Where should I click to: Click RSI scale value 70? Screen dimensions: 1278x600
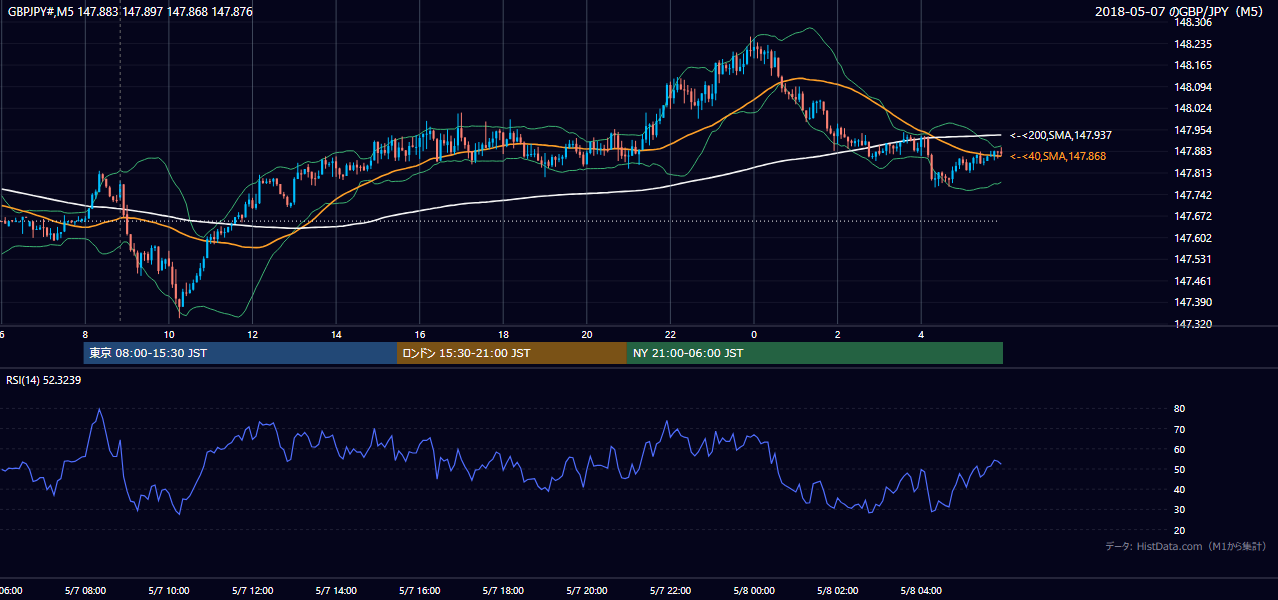point(1180,429)
